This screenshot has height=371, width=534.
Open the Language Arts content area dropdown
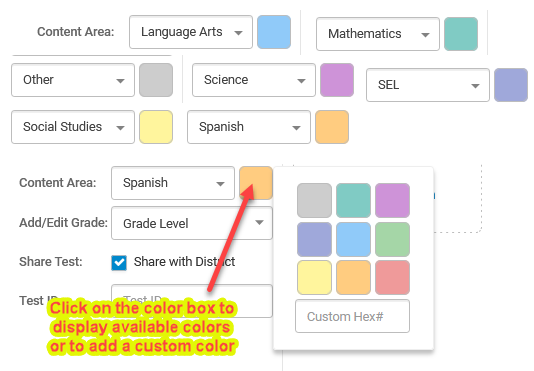pos(191,32)
